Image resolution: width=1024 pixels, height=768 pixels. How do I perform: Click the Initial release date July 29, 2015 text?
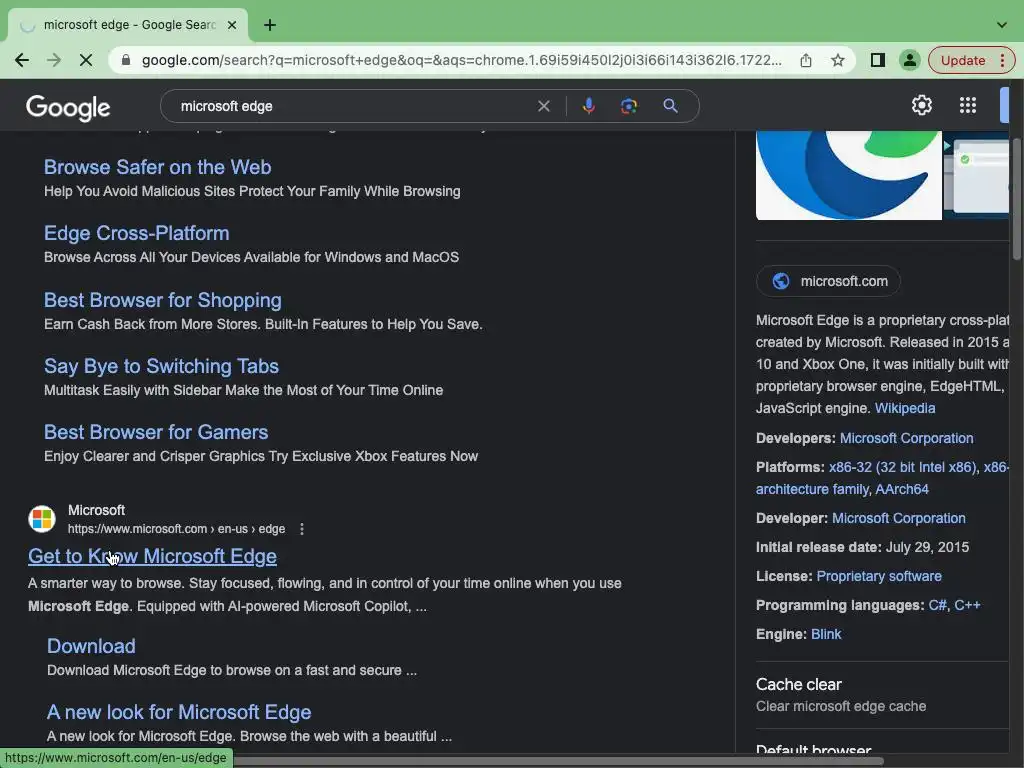coord(862,547)
